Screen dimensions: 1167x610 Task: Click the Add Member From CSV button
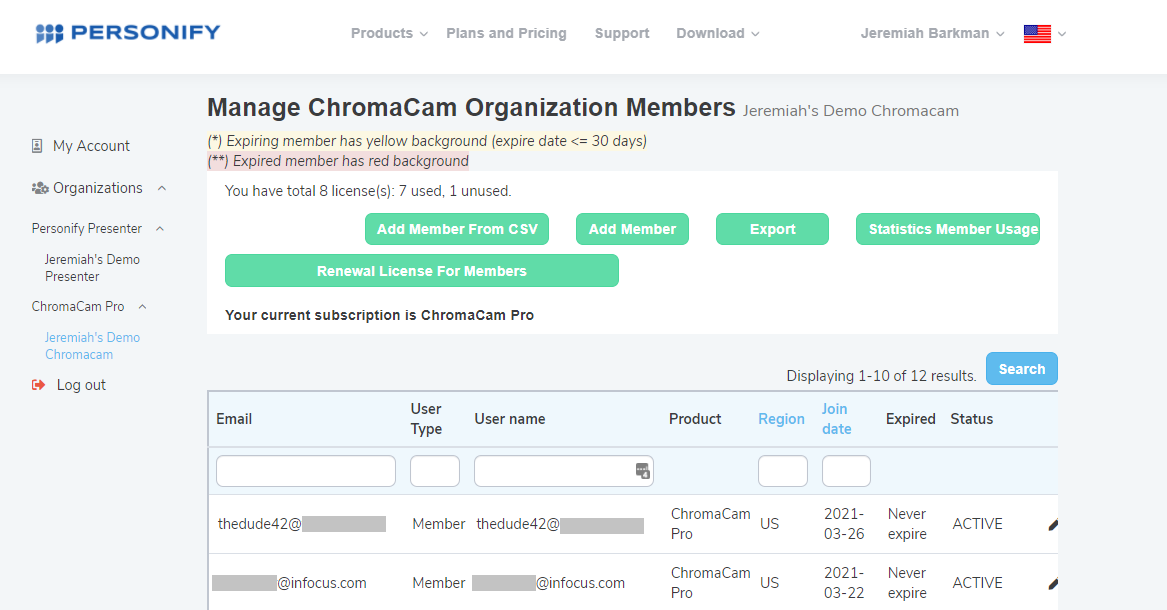point(457,229)
